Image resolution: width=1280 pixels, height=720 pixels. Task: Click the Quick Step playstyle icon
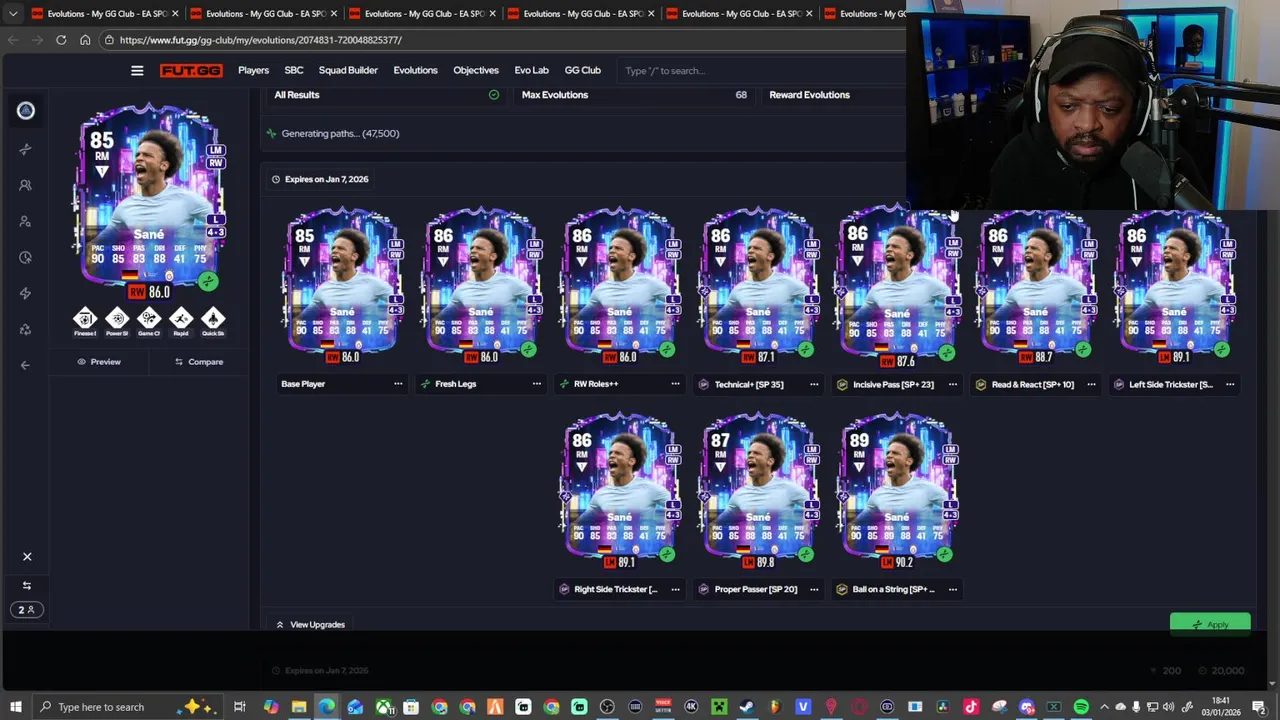pos(213,320)
